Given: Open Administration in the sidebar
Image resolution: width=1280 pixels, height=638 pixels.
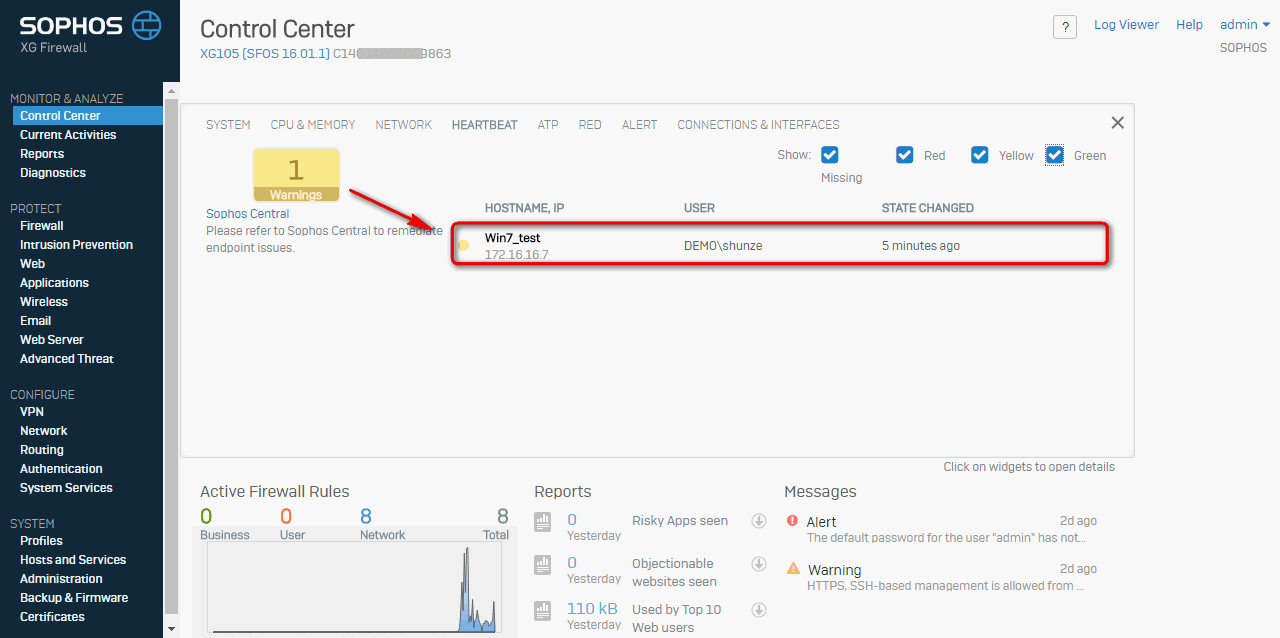Looking at the screenshot, I should pos(61,579).
